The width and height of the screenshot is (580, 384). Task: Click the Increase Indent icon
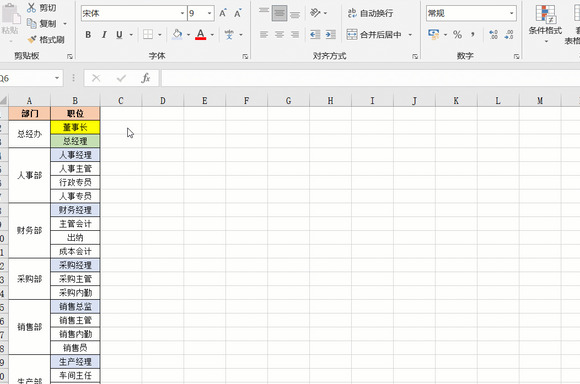331,35
